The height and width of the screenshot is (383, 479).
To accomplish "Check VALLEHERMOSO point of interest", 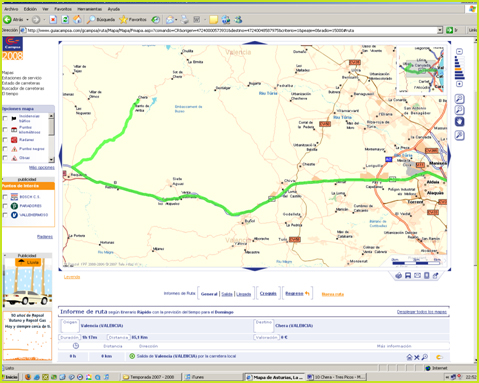I will coord(5,215).
